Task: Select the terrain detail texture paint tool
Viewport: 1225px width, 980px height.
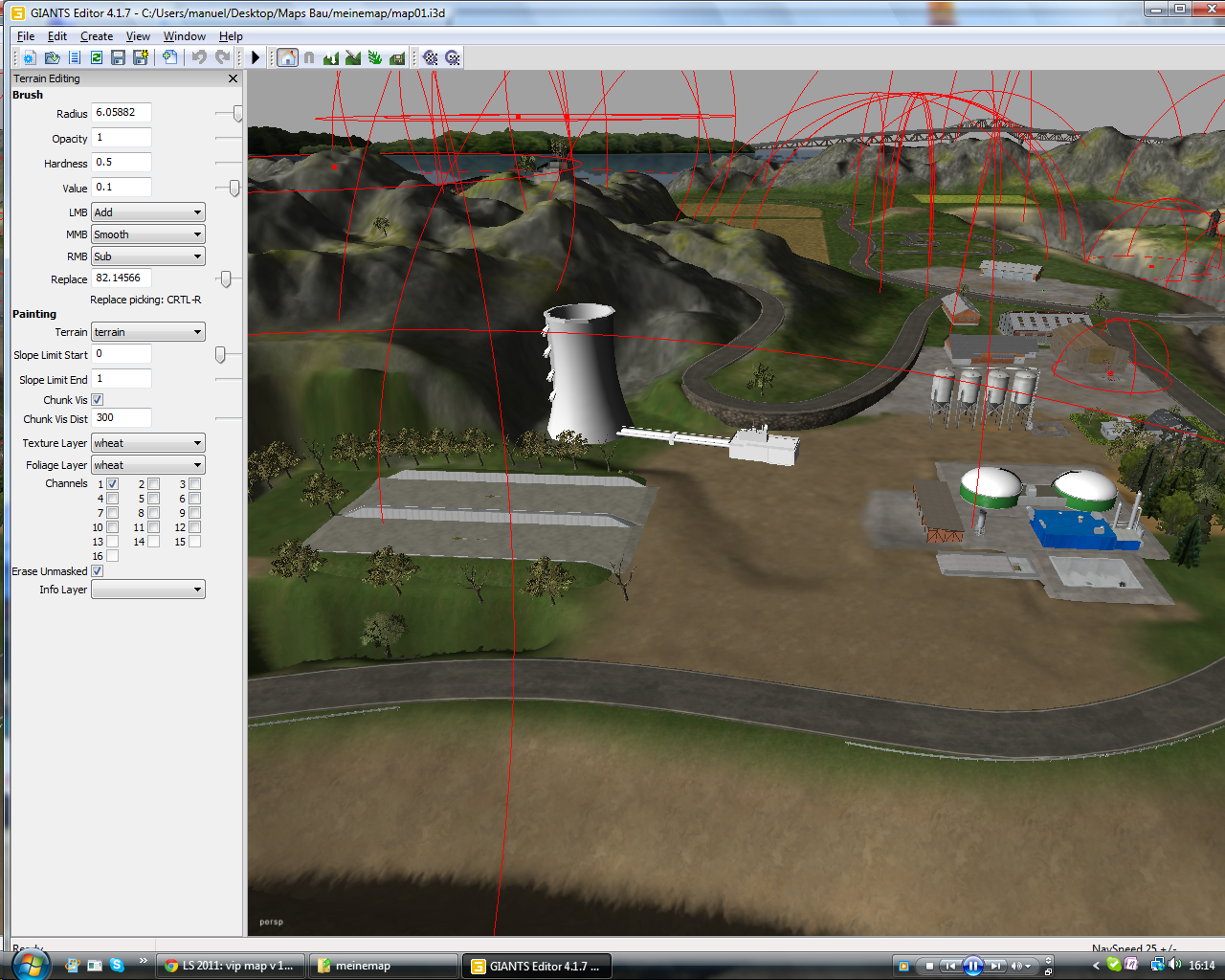Action: click(x=353, y=58)
